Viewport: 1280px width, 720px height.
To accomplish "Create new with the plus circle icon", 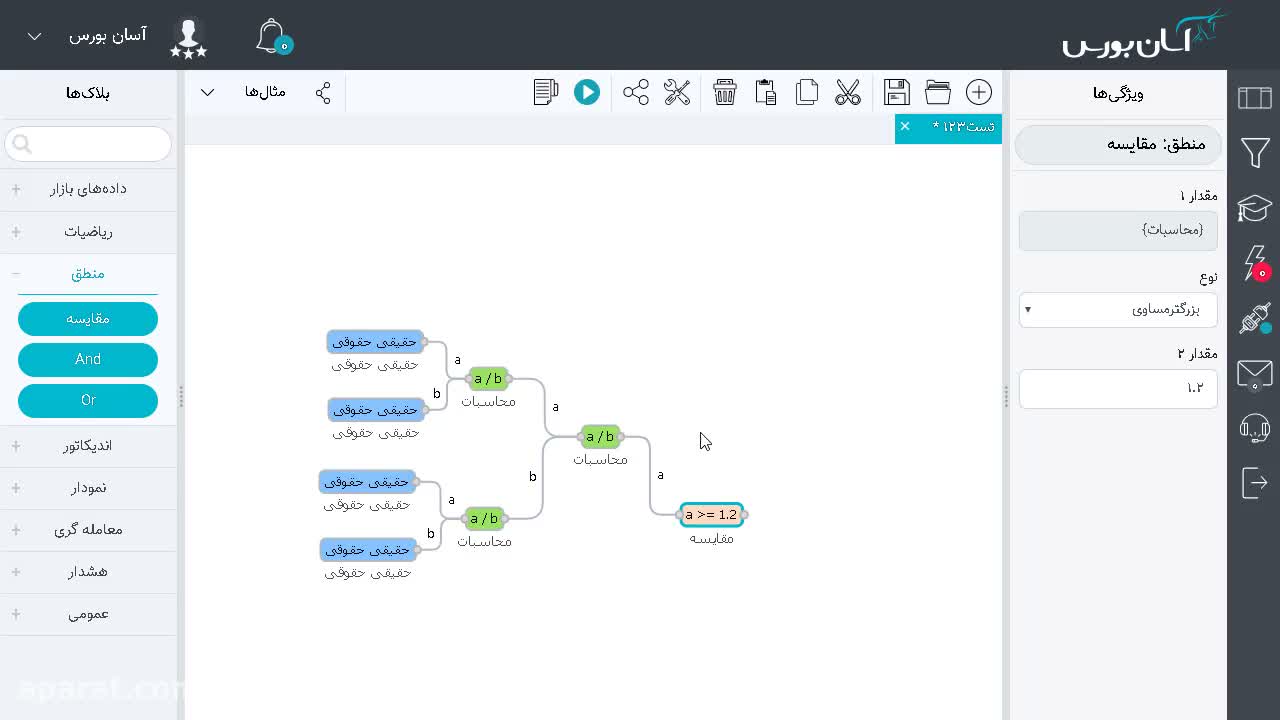I will tap(979, 92).
